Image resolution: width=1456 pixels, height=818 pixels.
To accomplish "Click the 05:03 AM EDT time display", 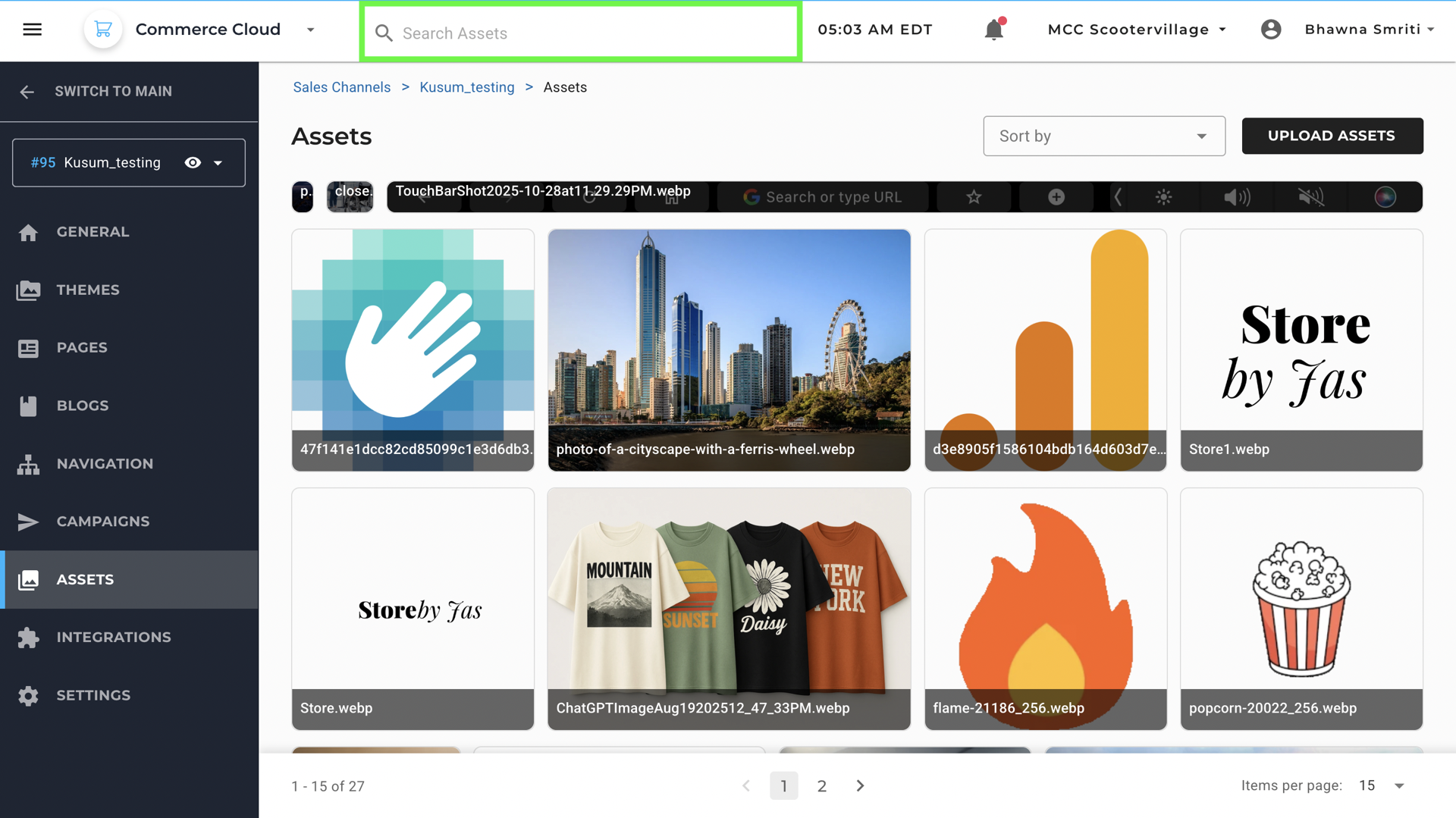I will tap(875, 30).
